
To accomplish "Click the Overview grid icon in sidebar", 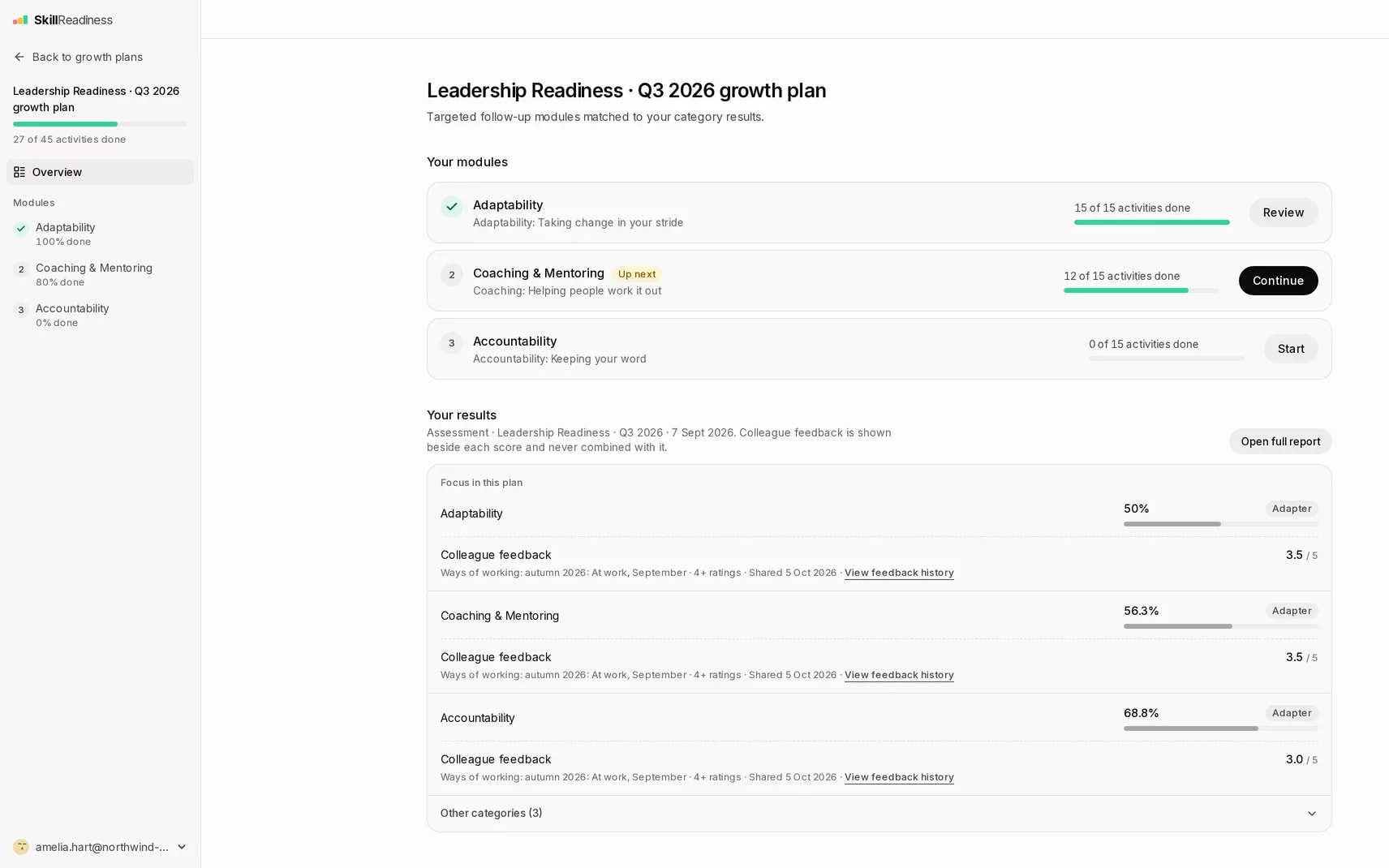I will click(19, 172).
